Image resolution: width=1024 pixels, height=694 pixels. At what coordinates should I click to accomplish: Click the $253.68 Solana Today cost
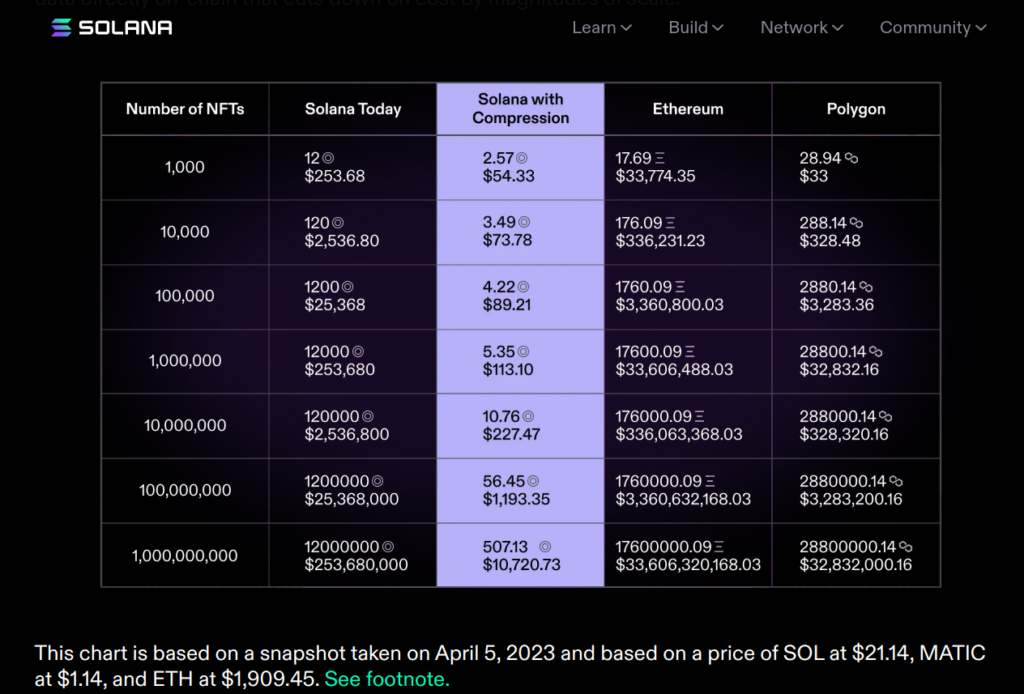coord(334,176)
